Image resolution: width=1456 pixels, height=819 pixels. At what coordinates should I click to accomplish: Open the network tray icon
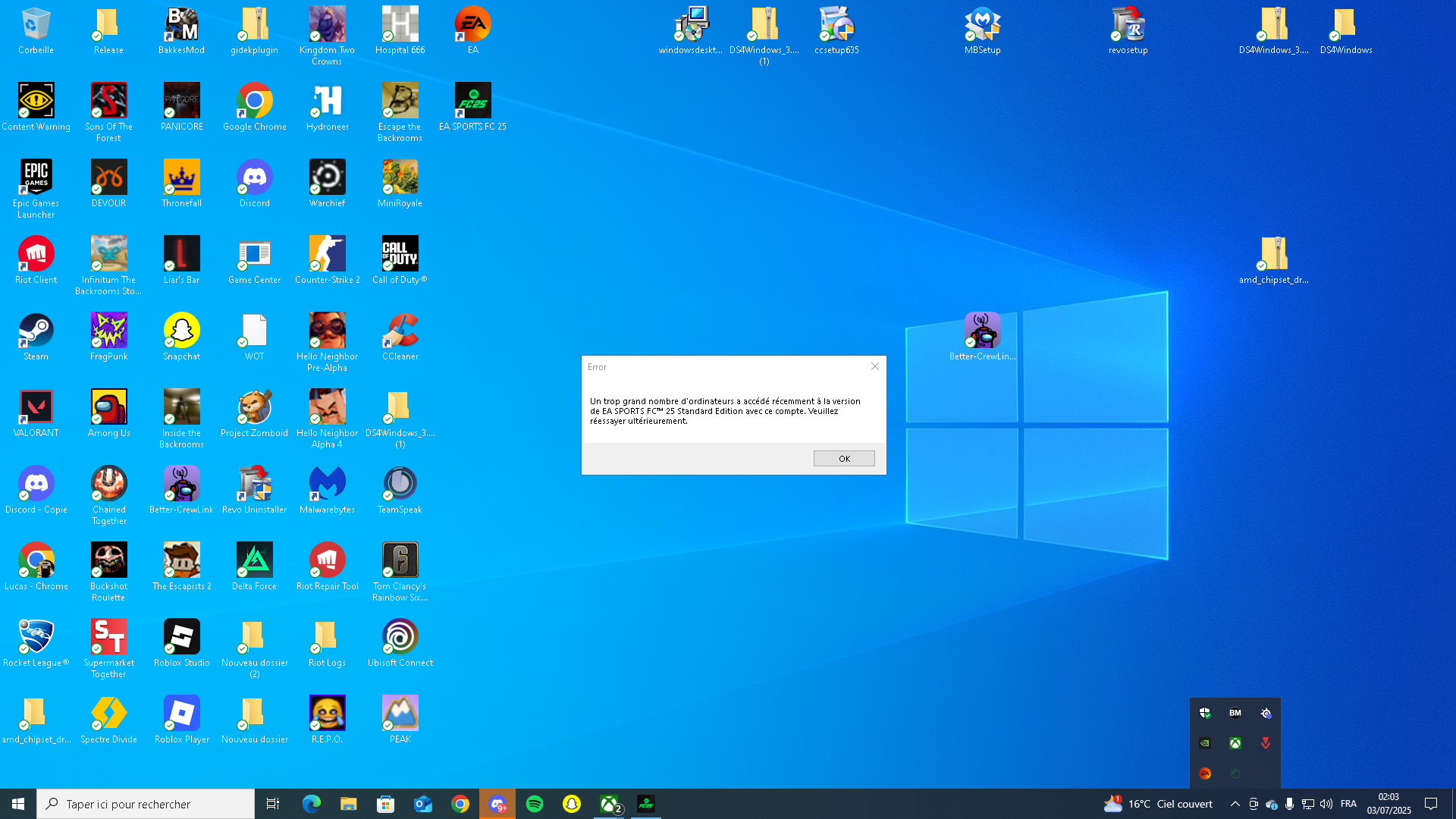pyautogui.click(x=1307, y=804)
